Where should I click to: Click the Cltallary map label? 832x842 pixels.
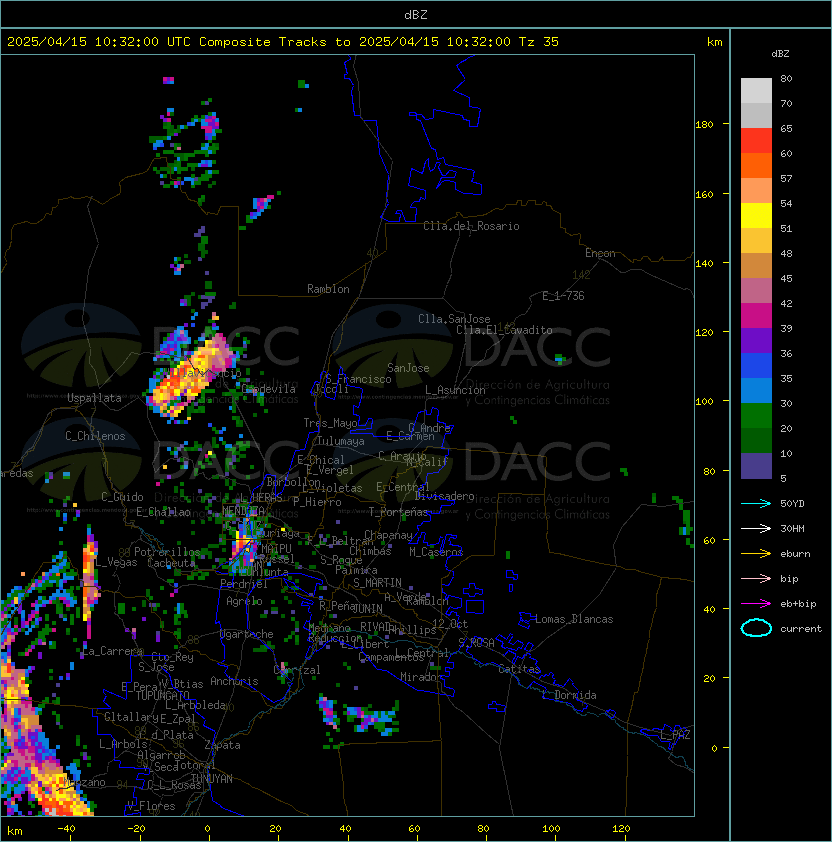[x=131, y=717]
